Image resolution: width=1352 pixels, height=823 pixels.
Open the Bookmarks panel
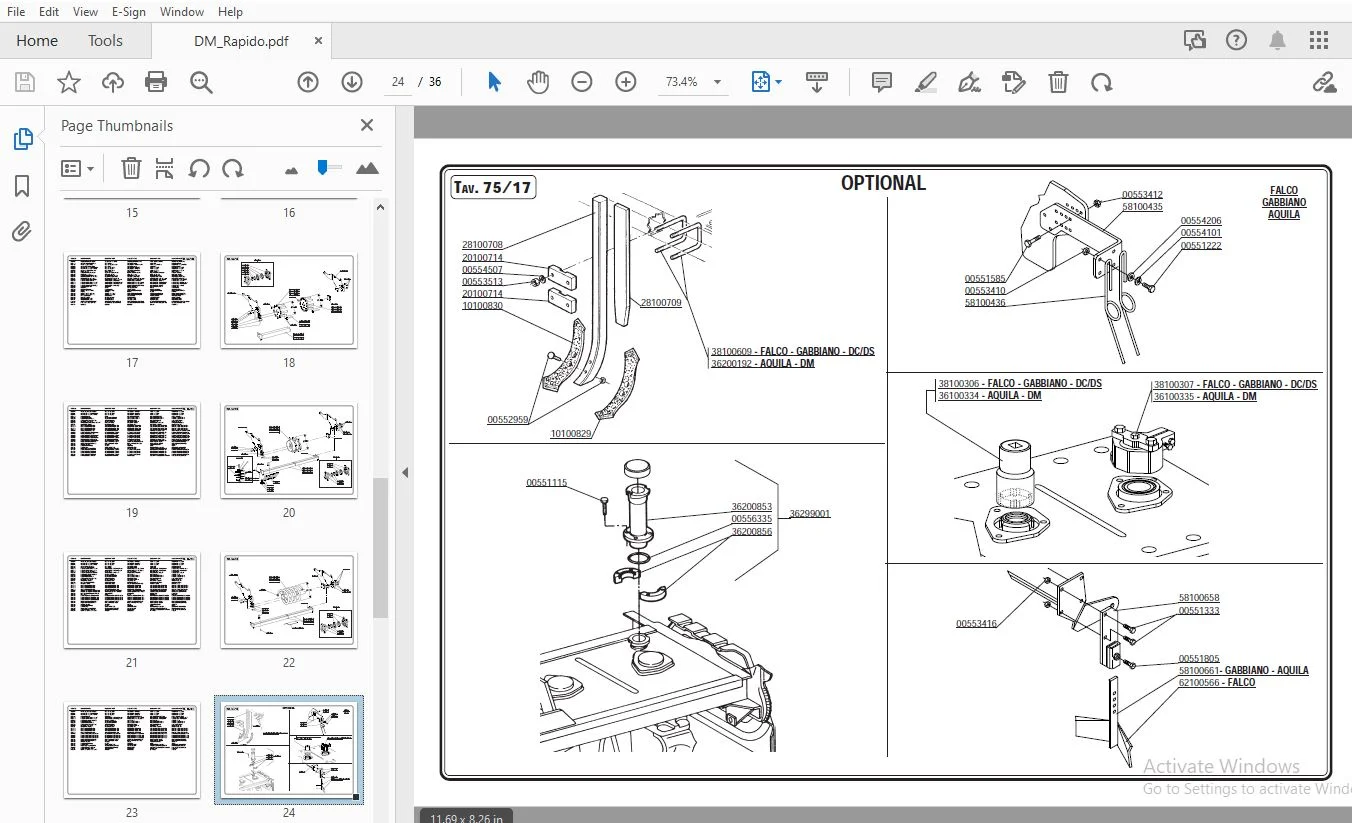coord(22,186)
